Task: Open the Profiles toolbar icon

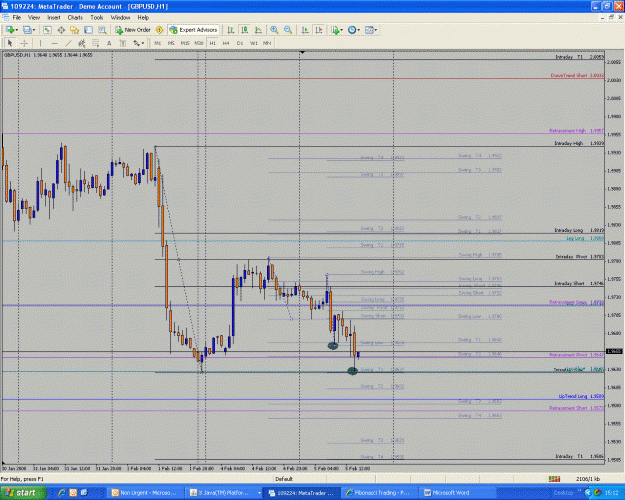Action: coord(27,30)
